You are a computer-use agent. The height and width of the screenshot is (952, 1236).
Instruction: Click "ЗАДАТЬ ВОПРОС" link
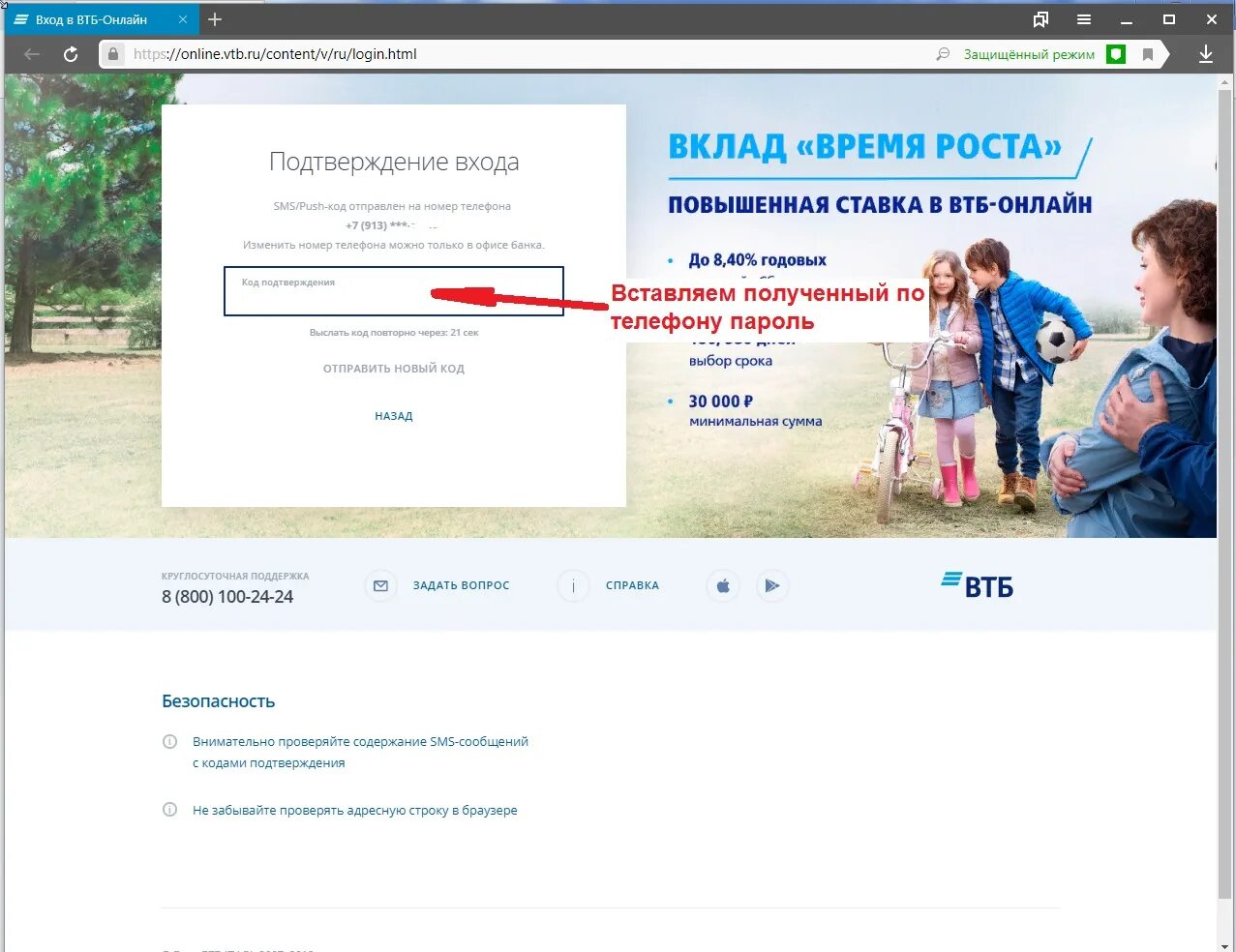[461, 585]
